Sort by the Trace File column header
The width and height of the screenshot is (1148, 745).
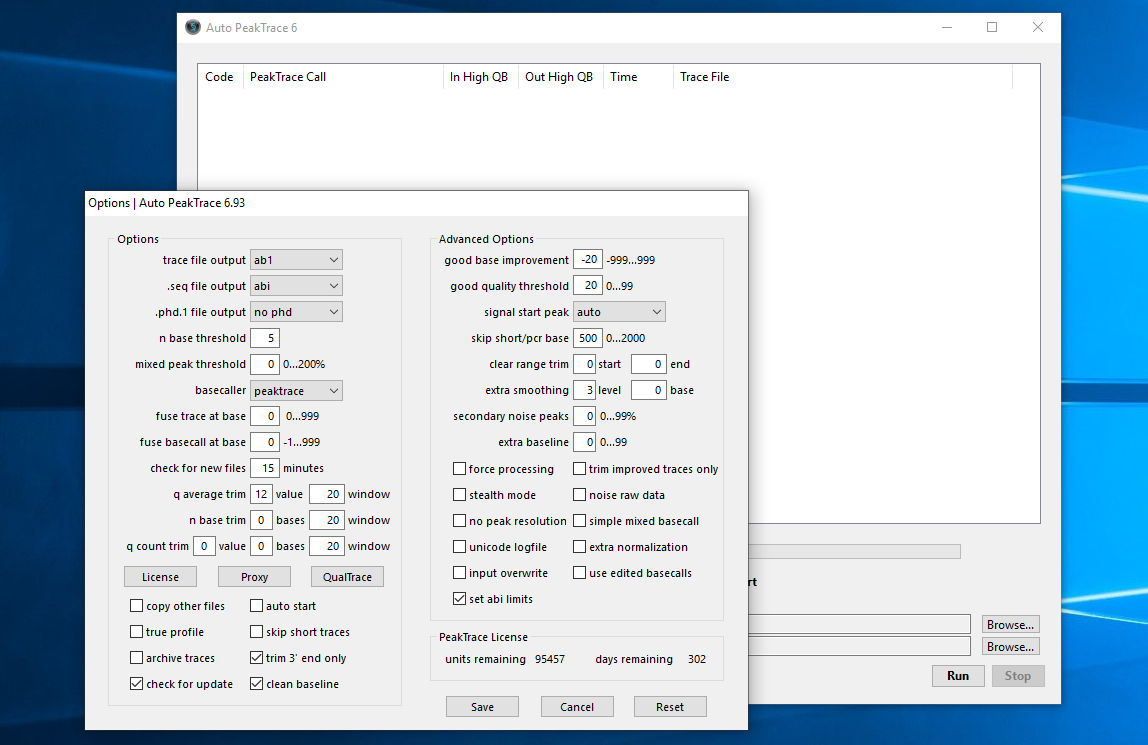point(840,77)
